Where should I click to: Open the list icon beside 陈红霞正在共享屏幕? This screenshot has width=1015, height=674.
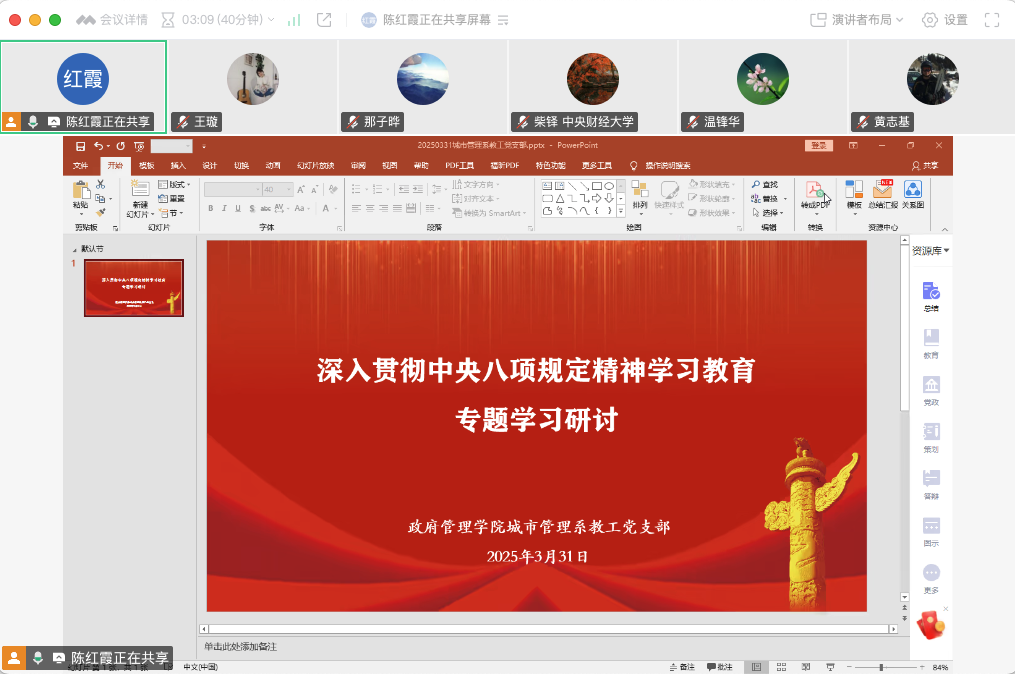pyautogui.click(x=503, y=20)
